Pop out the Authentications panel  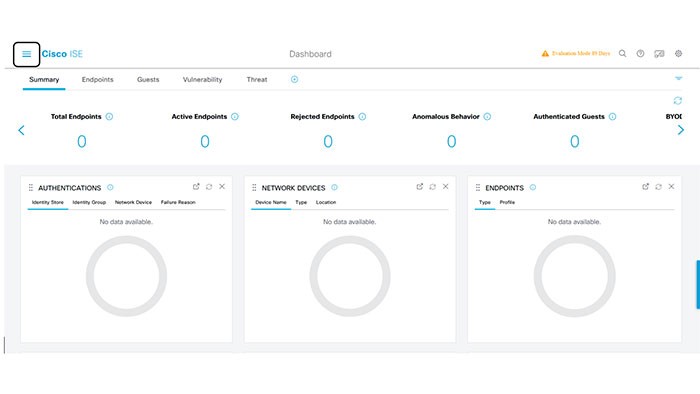[x=196, y=187]
